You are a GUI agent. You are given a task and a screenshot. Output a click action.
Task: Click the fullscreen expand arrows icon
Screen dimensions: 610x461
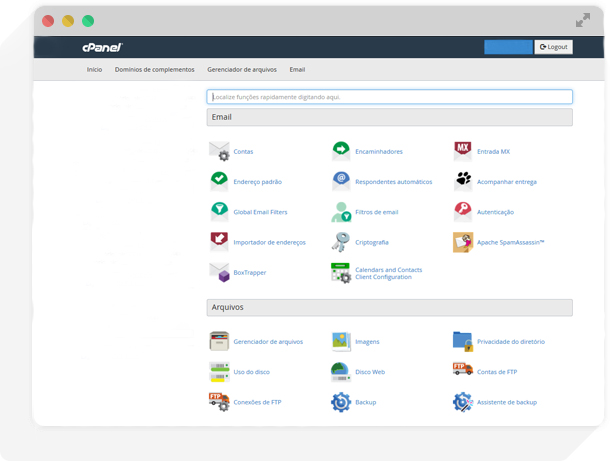tap(583, 20)
